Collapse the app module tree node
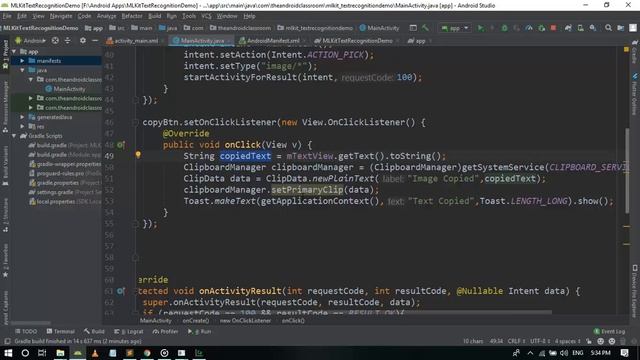 15,52
